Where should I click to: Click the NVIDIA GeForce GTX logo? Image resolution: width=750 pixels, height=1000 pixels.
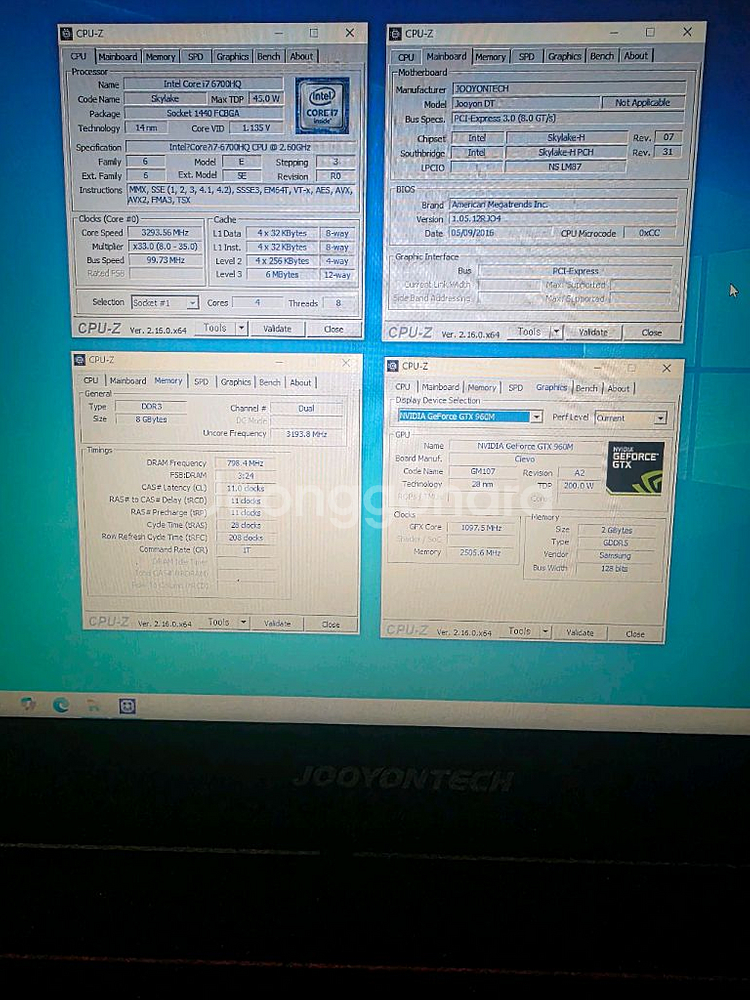635,467
